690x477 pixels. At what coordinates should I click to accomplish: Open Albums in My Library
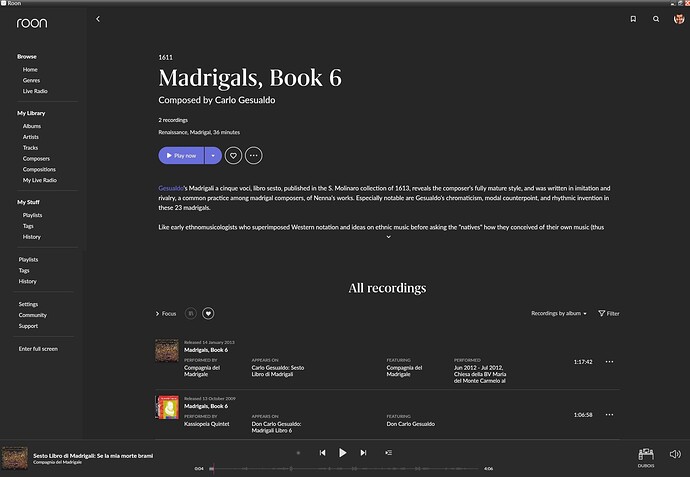(32, 126)
